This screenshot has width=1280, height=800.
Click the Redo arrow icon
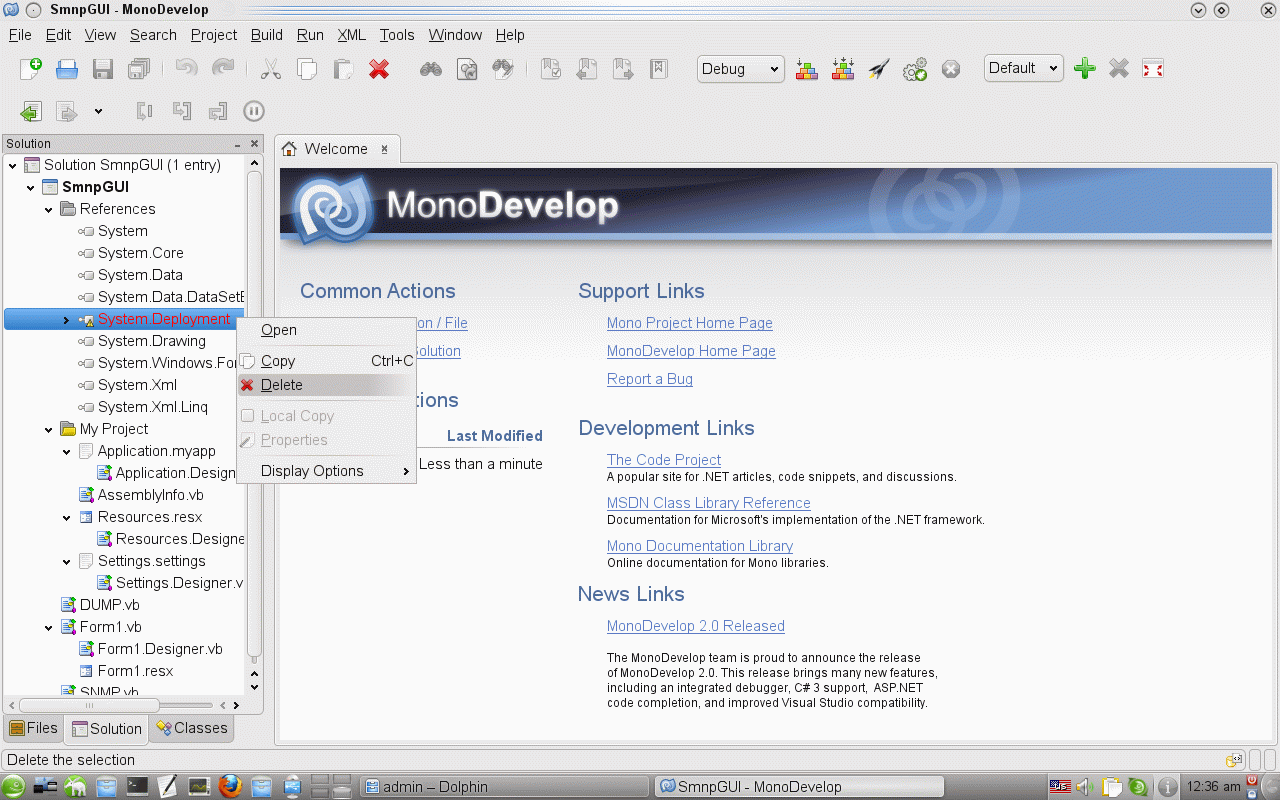[223, 69]
